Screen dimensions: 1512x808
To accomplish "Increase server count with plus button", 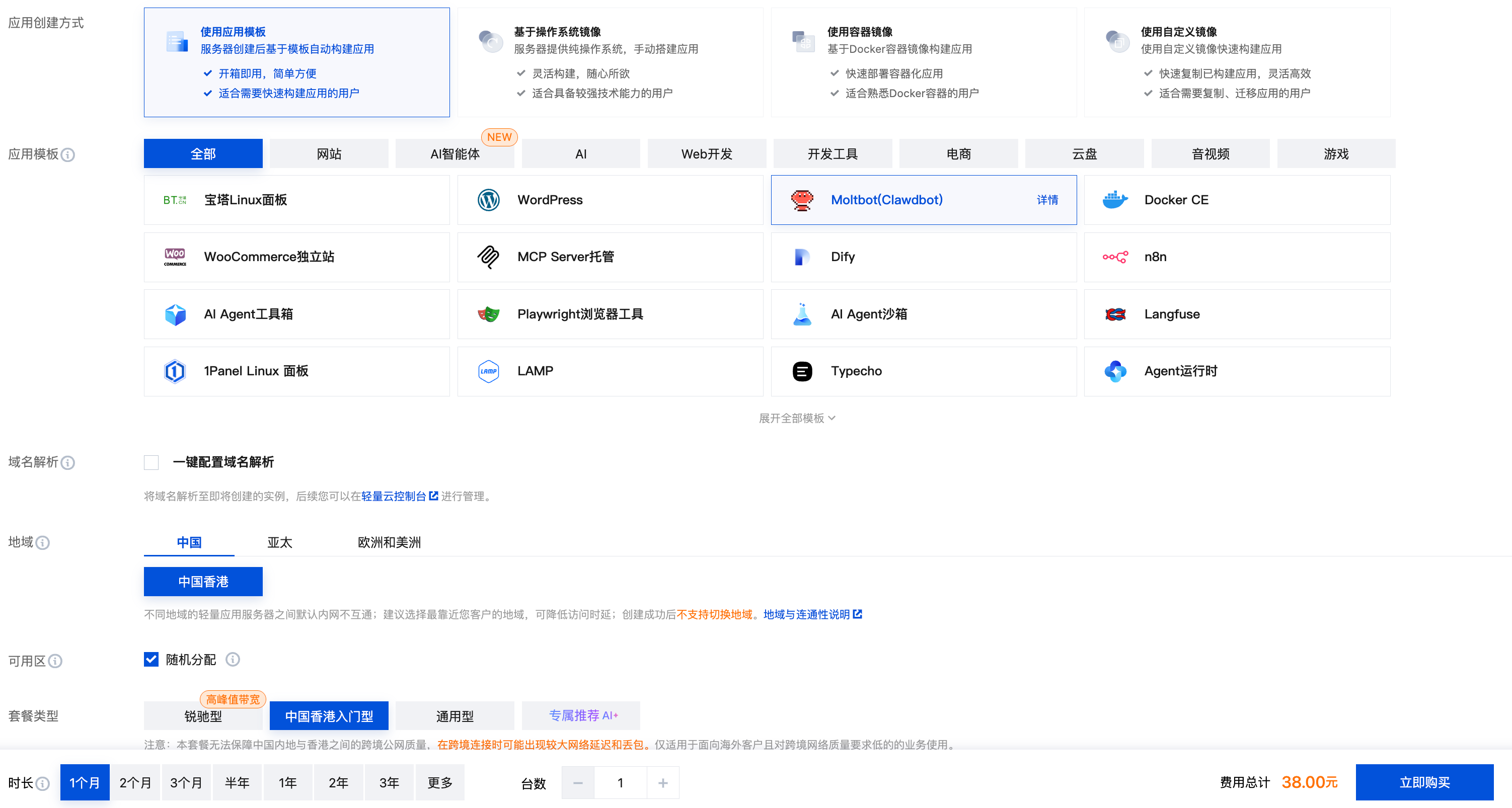I will tap(663, 783).
